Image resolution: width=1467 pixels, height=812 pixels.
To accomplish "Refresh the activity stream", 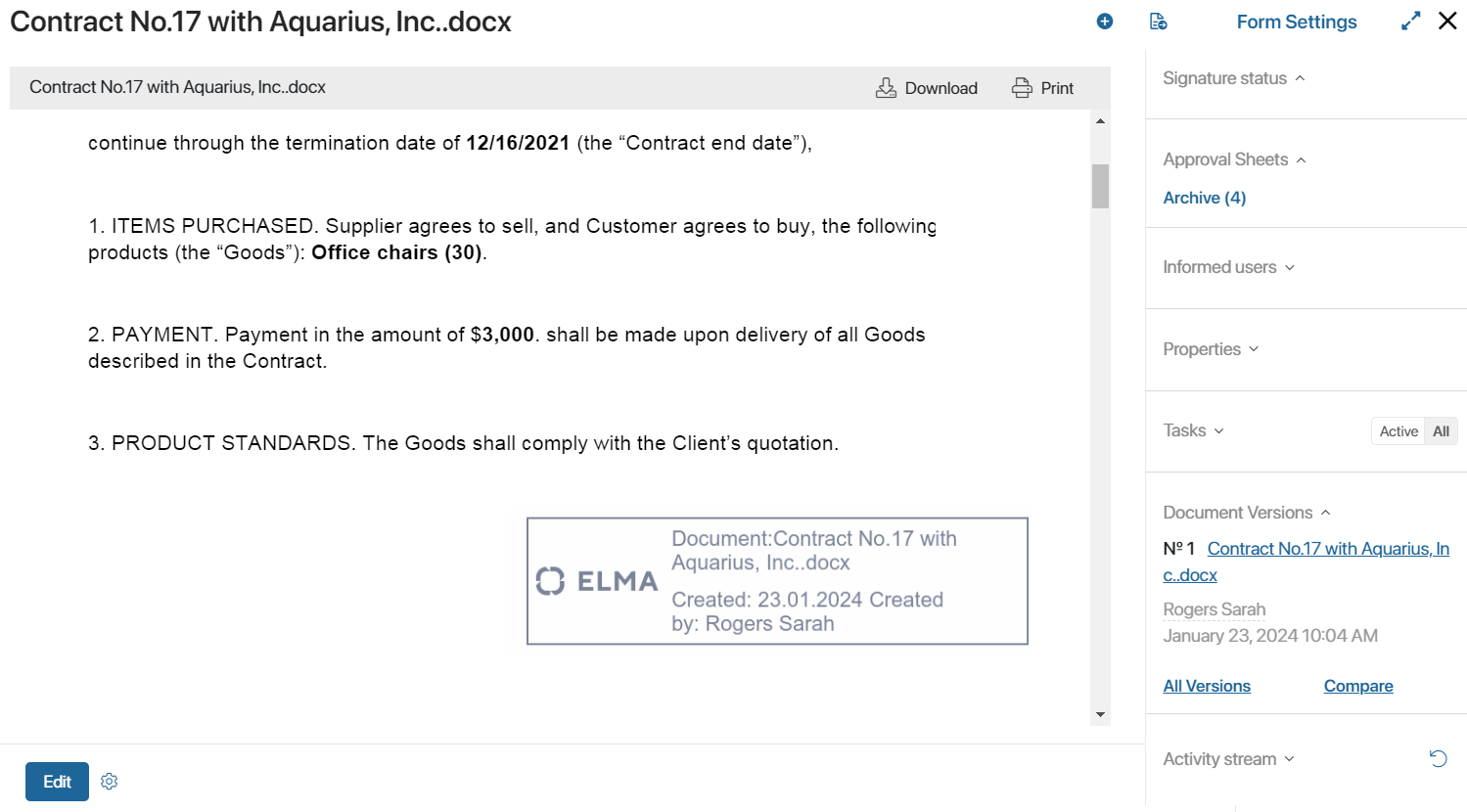I will 1438,758.
